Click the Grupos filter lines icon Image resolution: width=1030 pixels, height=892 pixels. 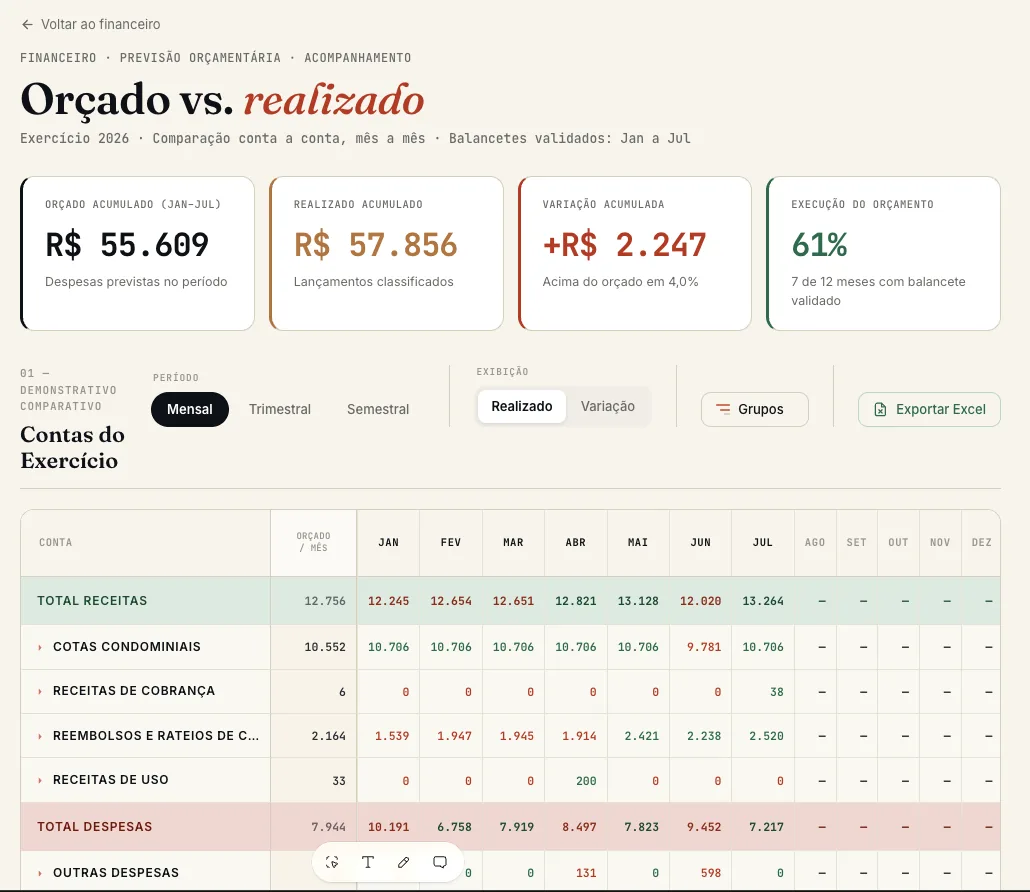coord(723,409)
